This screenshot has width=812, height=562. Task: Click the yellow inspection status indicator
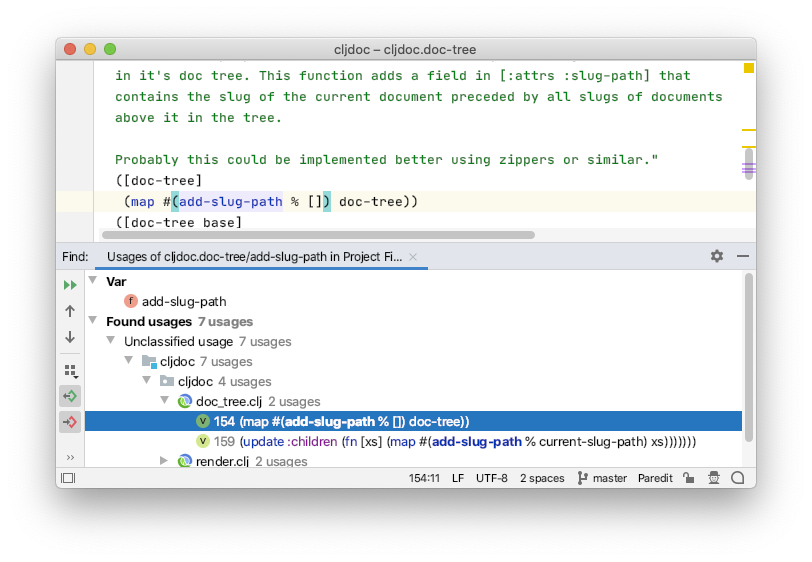(x=749, y=68)
